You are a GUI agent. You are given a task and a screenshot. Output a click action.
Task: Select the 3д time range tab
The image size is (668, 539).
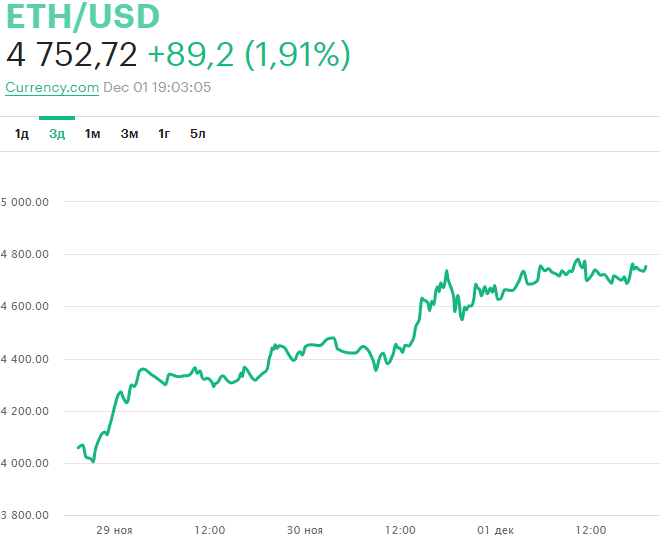57,134
